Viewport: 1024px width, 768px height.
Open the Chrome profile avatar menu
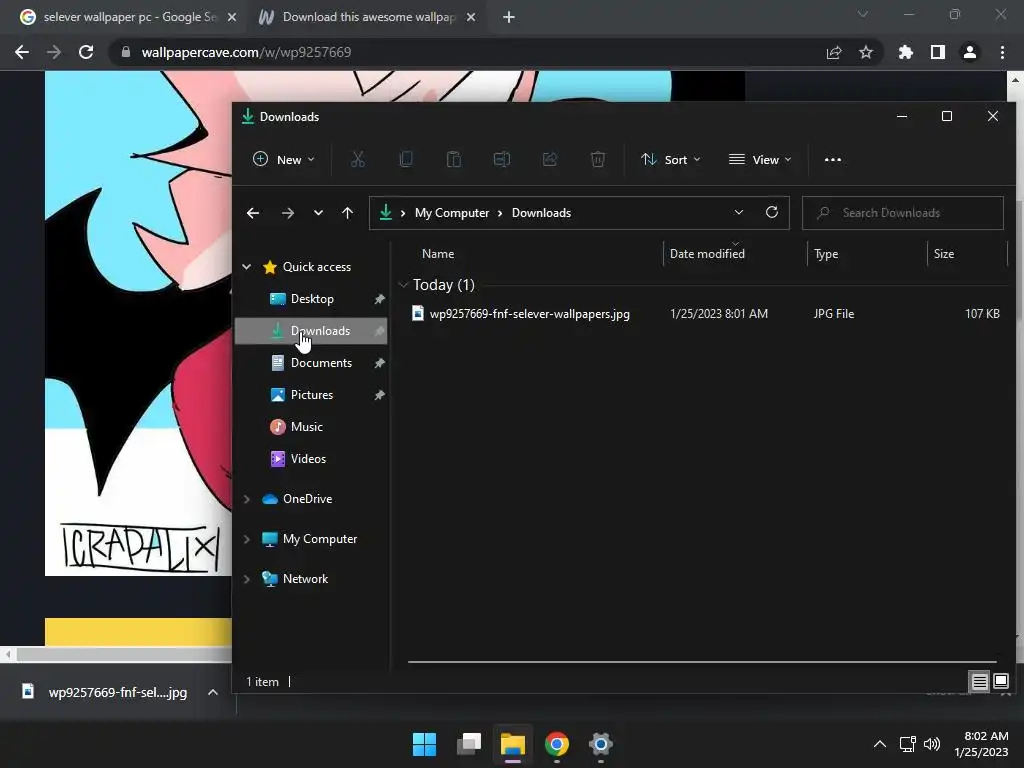click(x=970, y=52)
